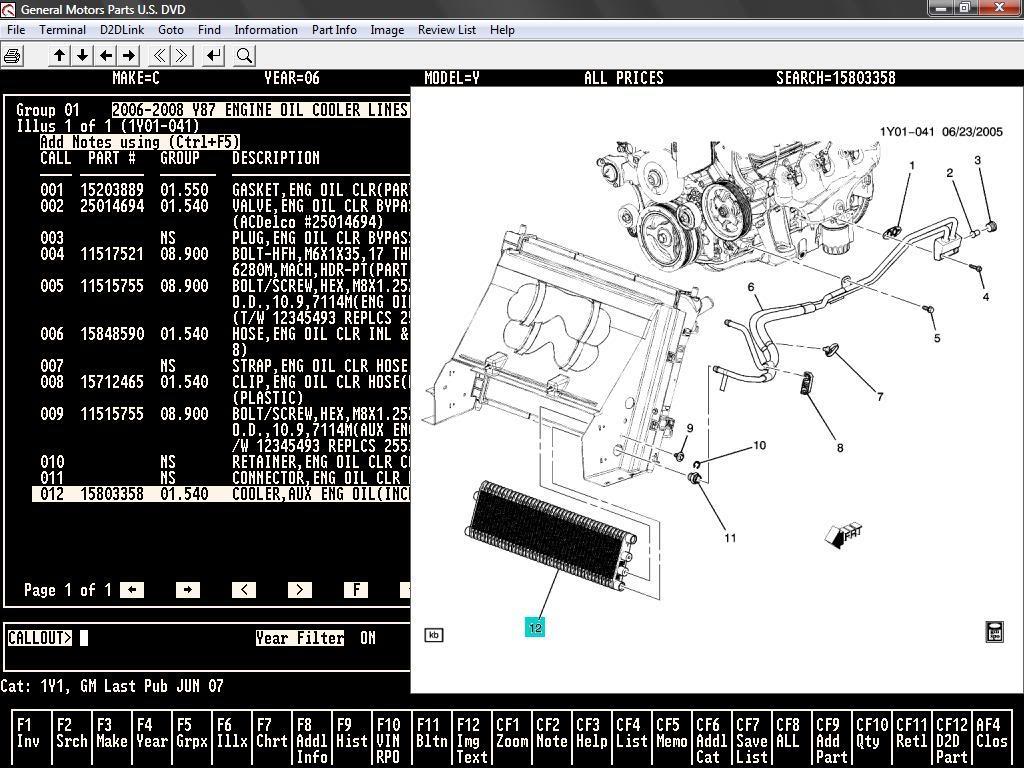Image resolution: width=1024 pixels, height=768 pixels.
Task: Click the CF4 List function button
Action: (x=632, y=740)
